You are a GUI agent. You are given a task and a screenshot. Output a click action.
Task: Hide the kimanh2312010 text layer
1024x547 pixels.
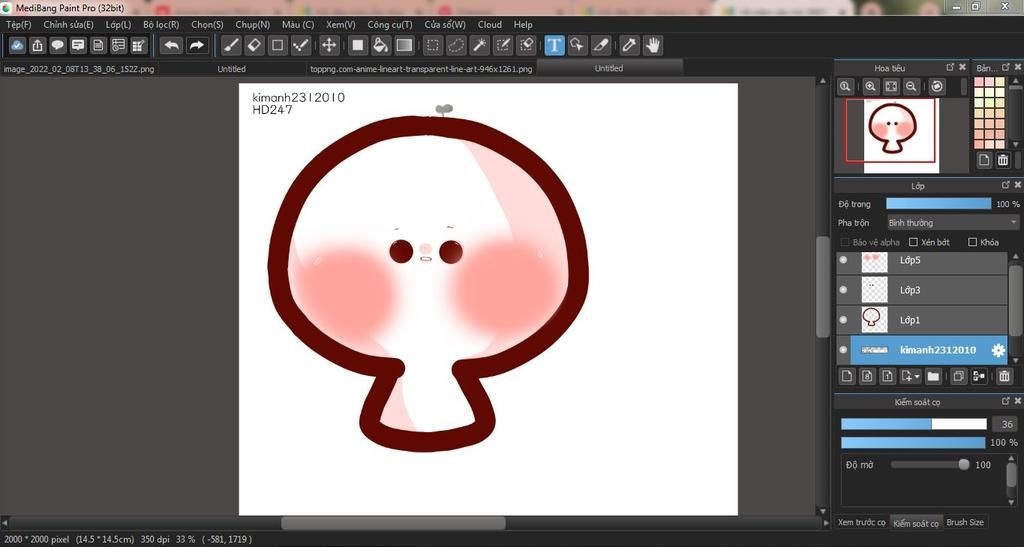coord(843,350)
